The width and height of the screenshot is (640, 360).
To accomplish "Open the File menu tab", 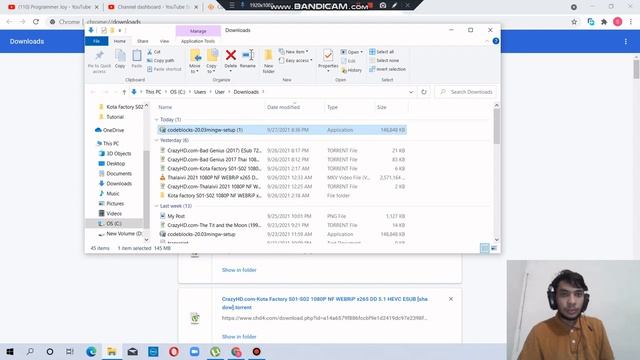I will 96,41.
